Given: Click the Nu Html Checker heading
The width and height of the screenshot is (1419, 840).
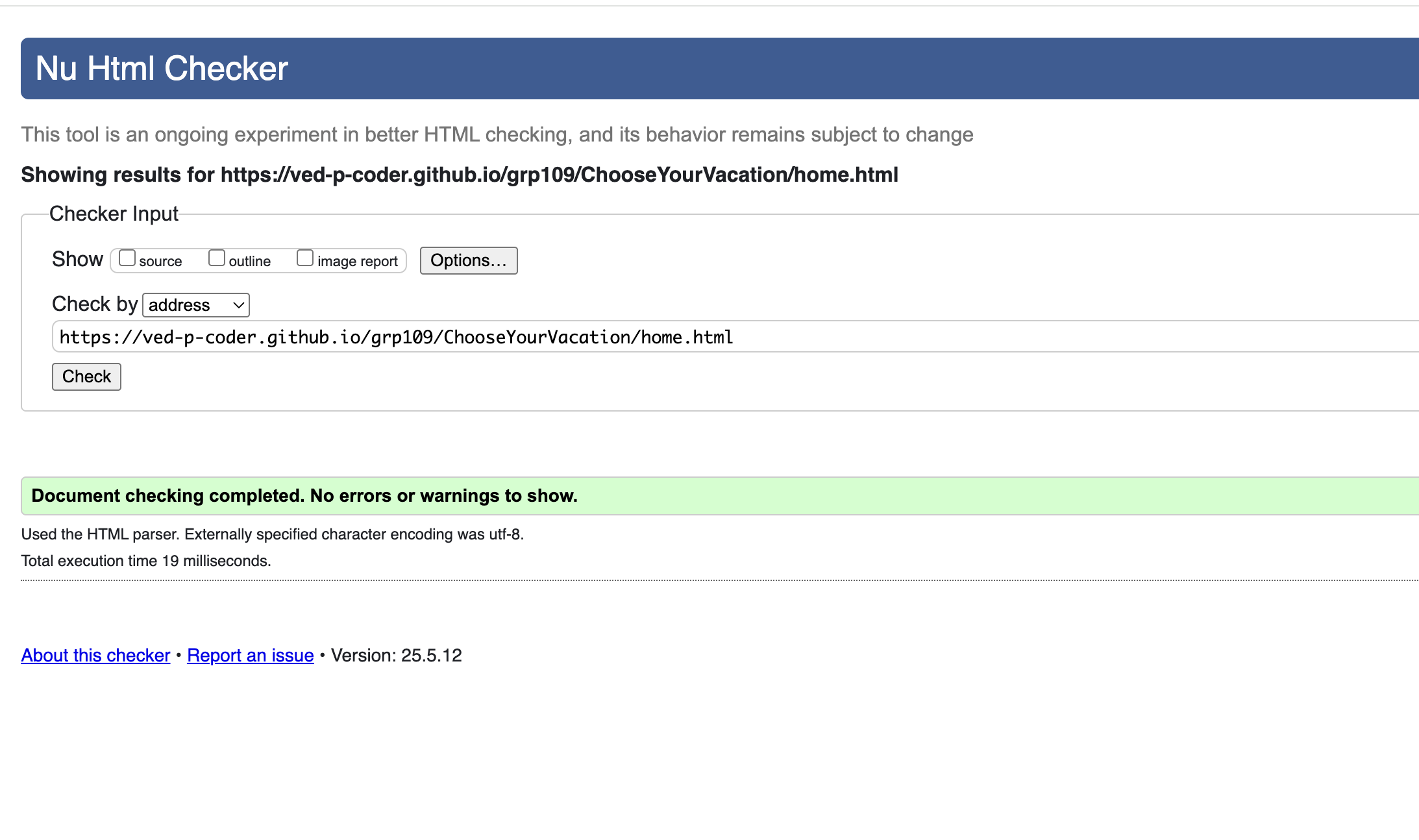Looking at the screenshot, I should coord(162,68).
